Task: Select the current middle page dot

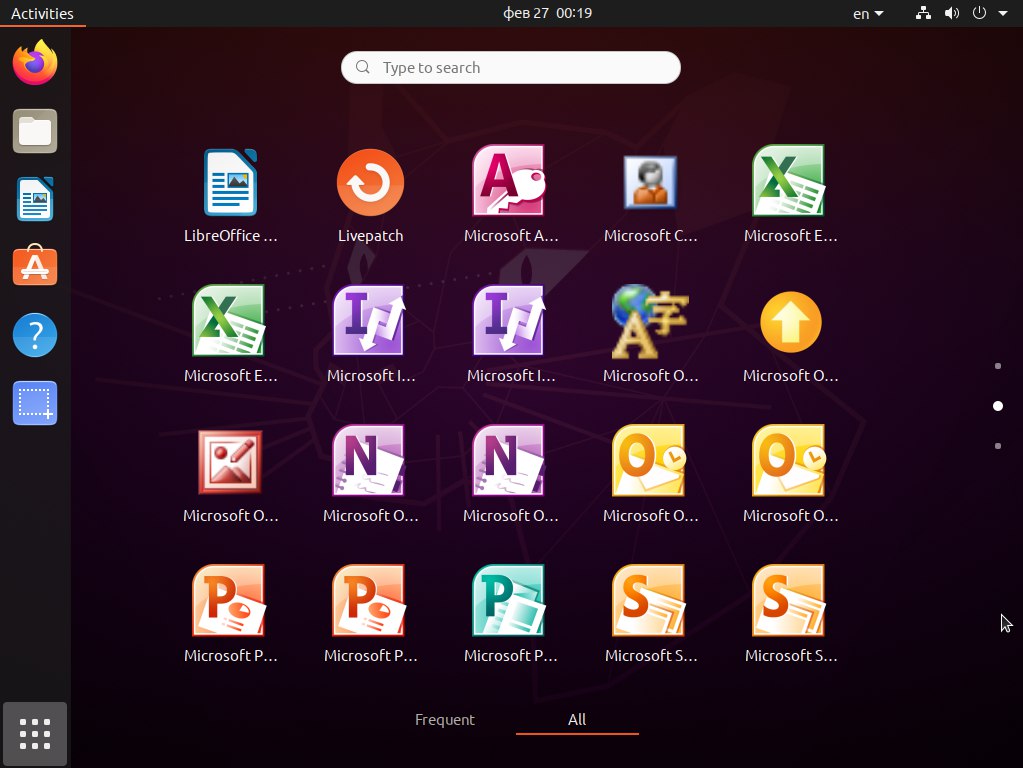Action: [x=998, y=406]
